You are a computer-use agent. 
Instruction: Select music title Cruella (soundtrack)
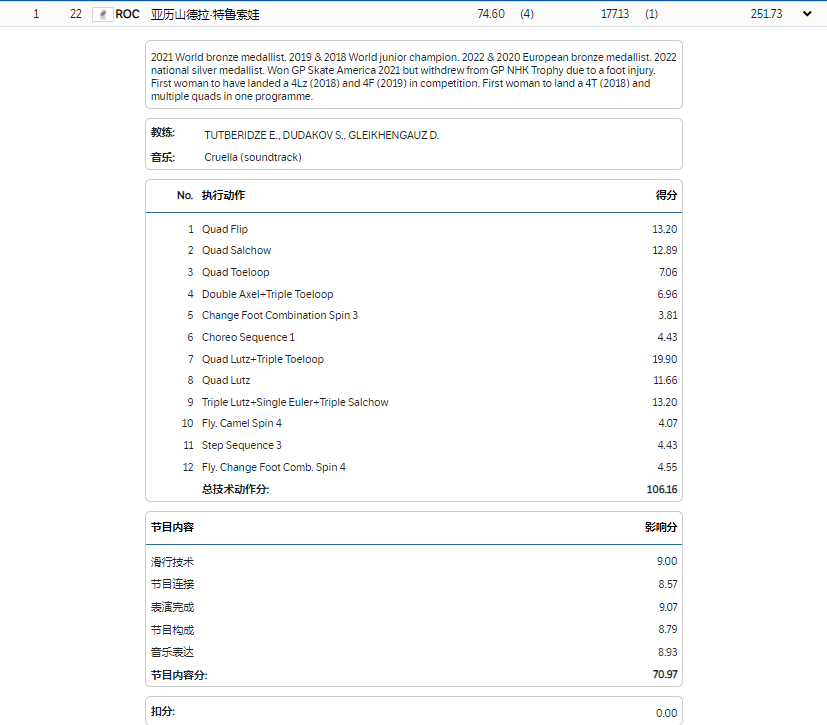(253, 157)
